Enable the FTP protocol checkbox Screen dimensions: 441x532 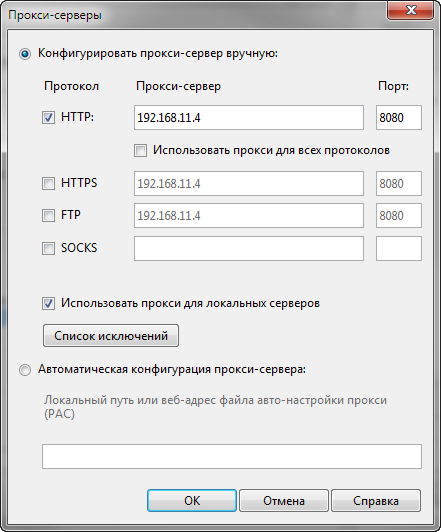48,215
